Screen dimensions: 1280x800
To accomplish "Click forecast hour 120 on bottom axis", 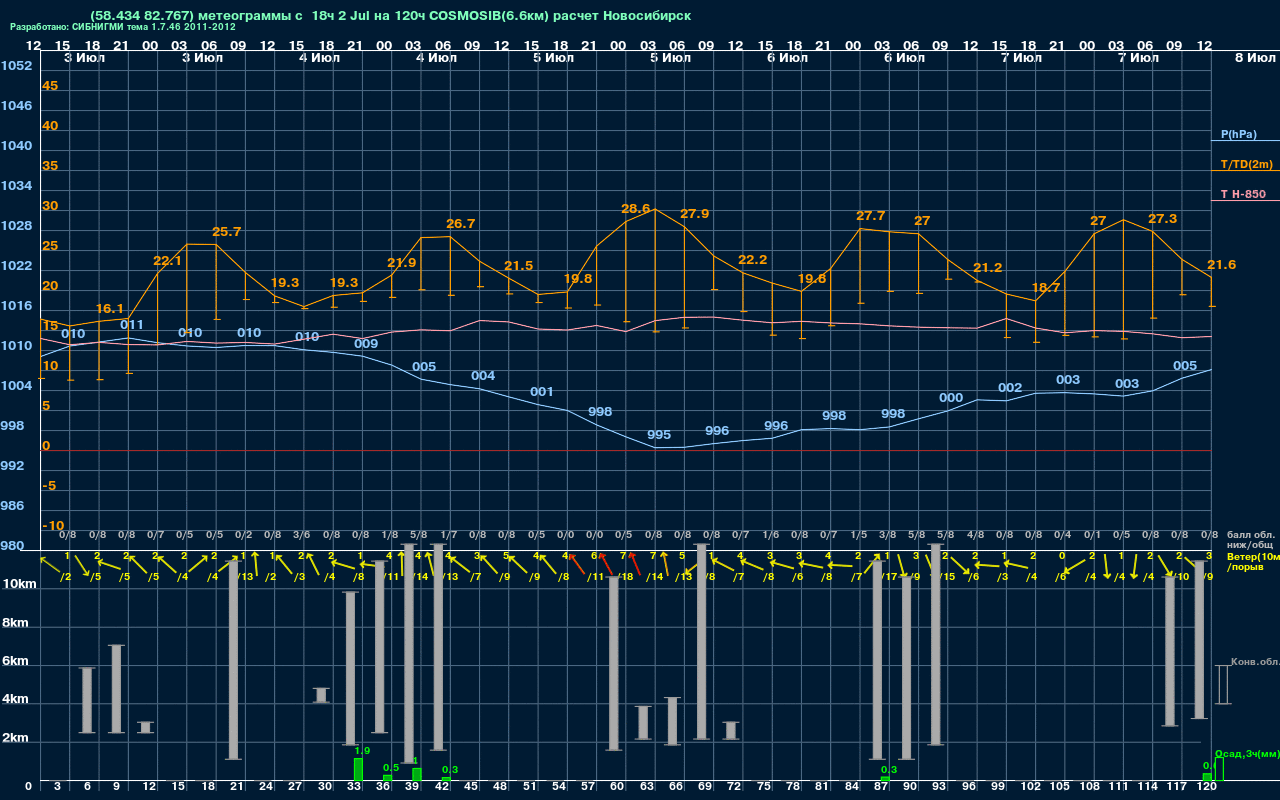I will [x=1207, y=788].
